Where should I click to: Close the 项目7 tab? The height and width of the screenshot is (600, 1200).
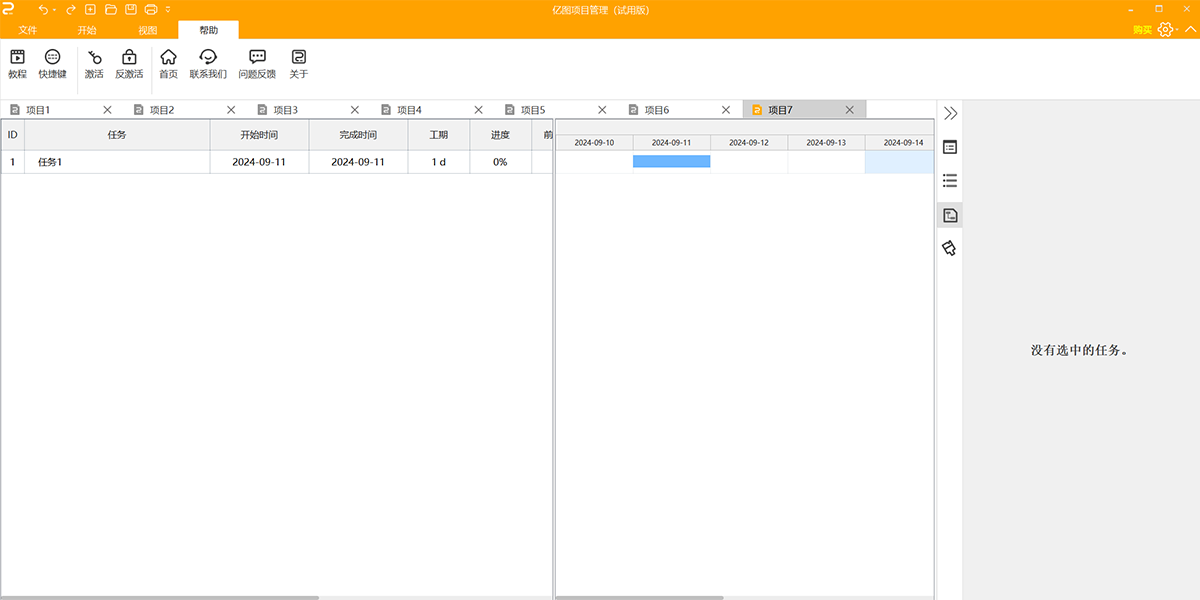[x=850, y=110]
